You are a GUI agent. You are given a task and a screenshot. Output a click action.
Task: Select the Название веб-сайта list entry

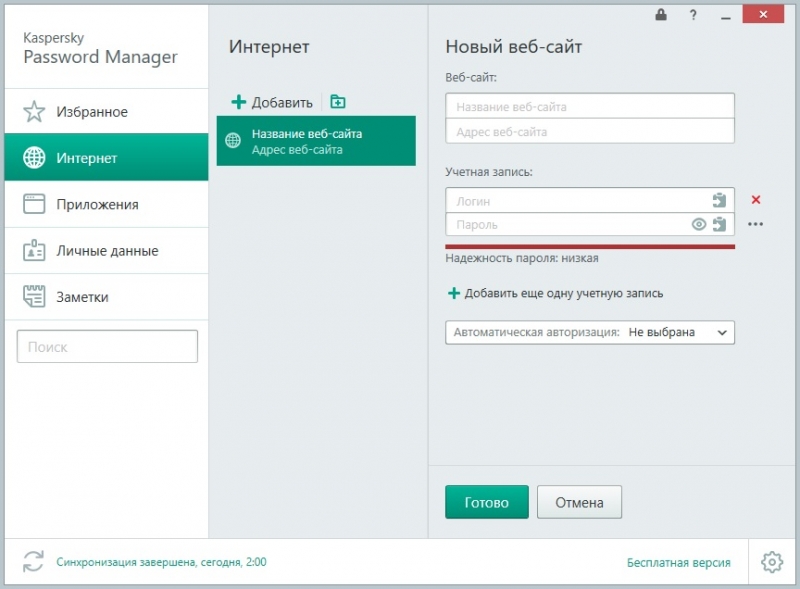point(316,141)
